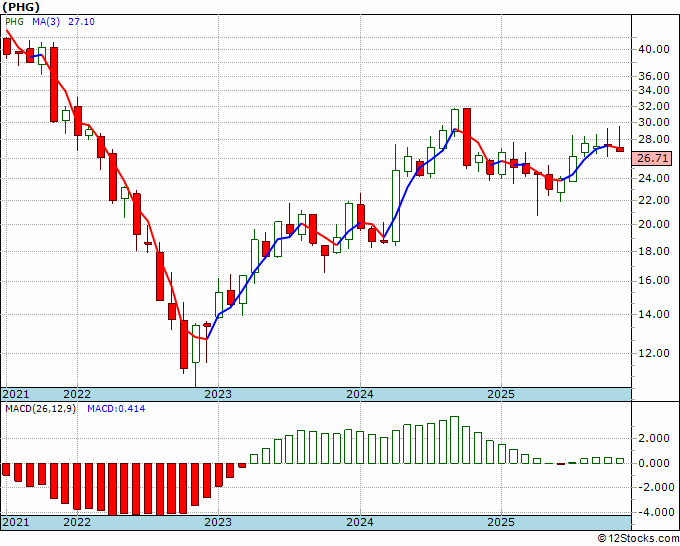The image size is (680, 546).
Task: Select 2024 on the price chart timeline
Action: coord(360,394)
